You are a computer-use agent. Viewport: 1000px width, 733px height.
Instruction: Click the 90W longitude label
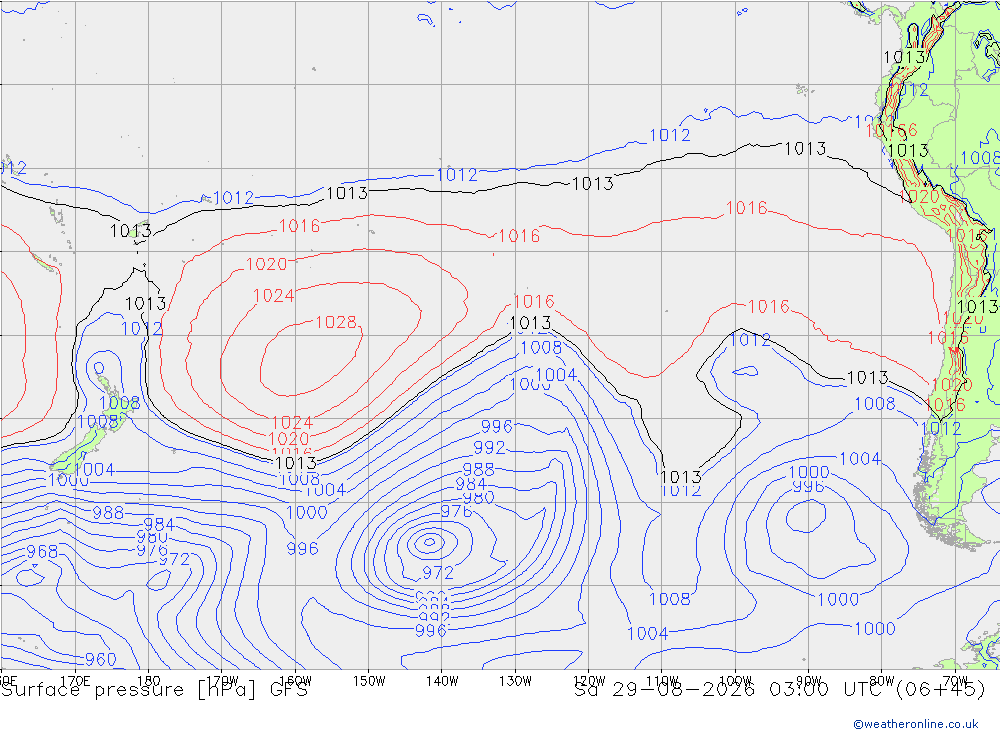(x=809, y=681)
